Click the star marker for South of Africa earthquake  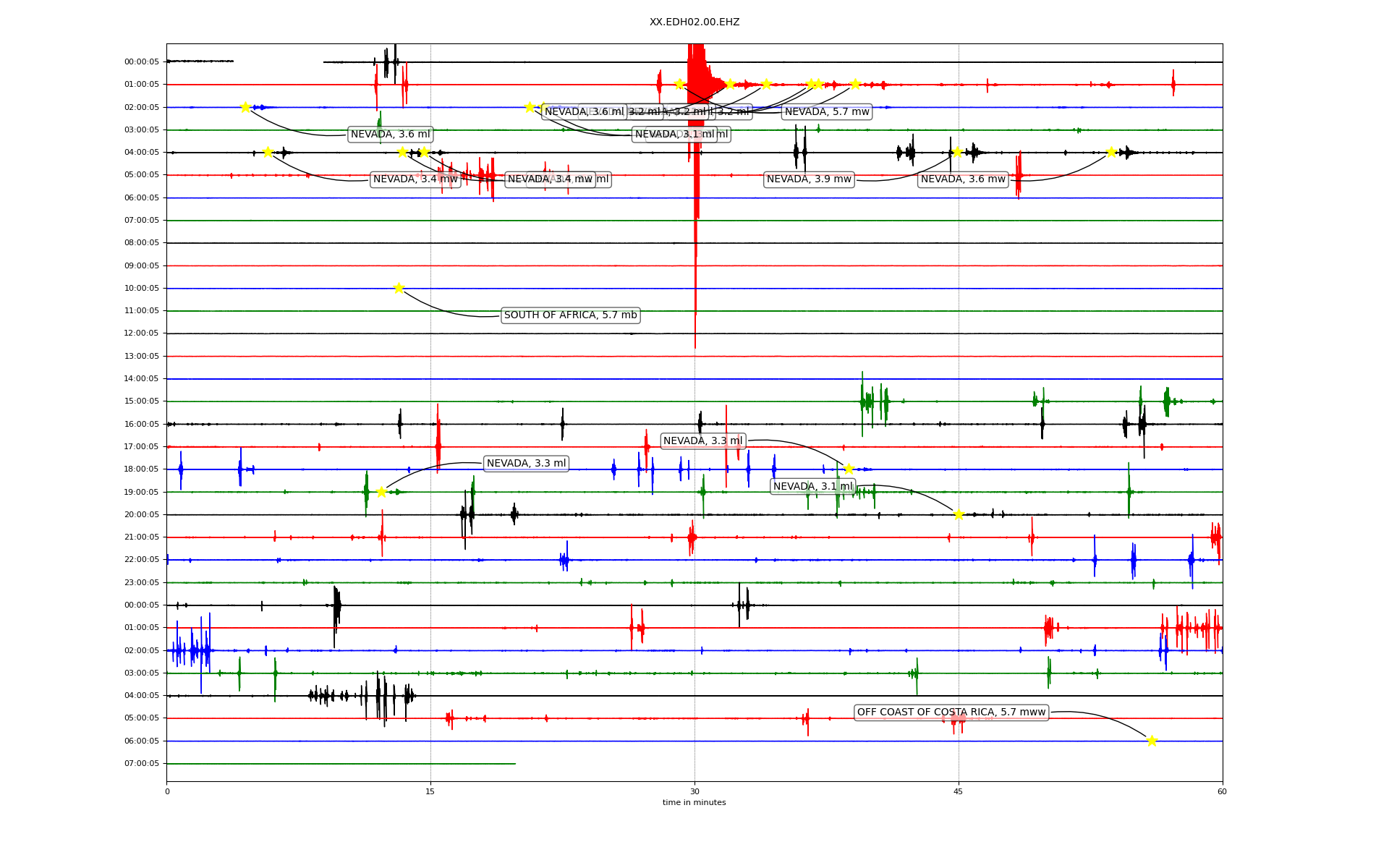pos(399,288)
